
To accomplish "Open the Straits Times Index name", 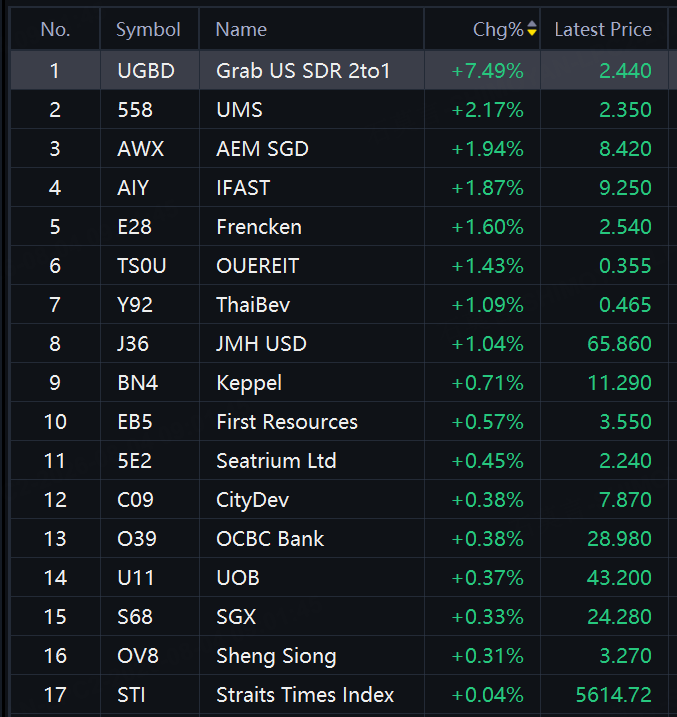I will click(x=305, y=695).
